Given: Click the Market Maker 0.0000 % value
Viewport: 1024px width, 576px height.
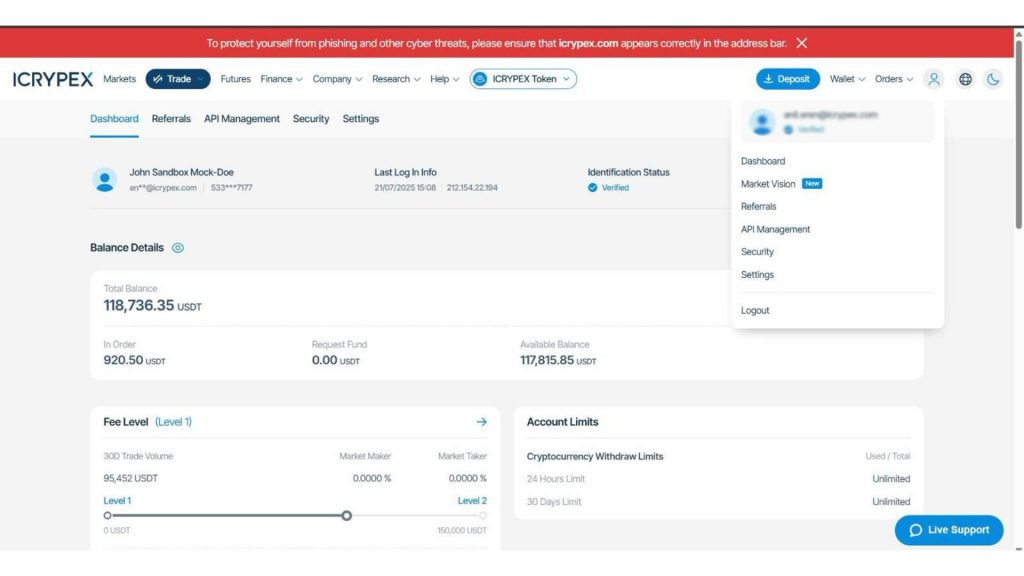Looking at the screenshot, I should pos(372,478).
